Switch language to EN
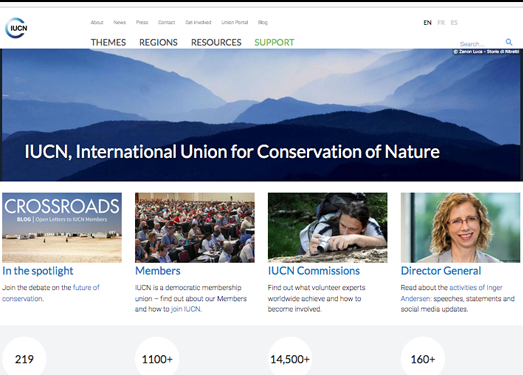Image resolution: width=523 pixels, height=375 pixels. (427, 23)
